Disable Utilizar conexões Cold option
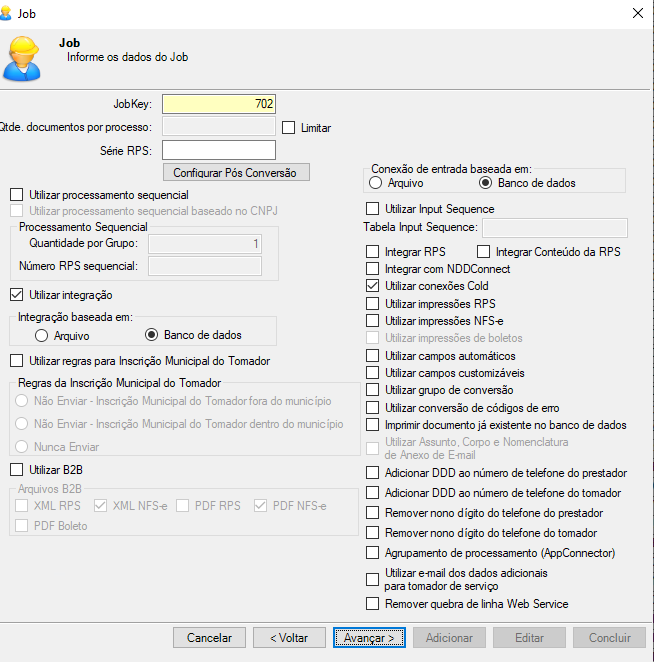Viewport: 654px width, 662px height. pyautogui.click(x=373, y=286)
